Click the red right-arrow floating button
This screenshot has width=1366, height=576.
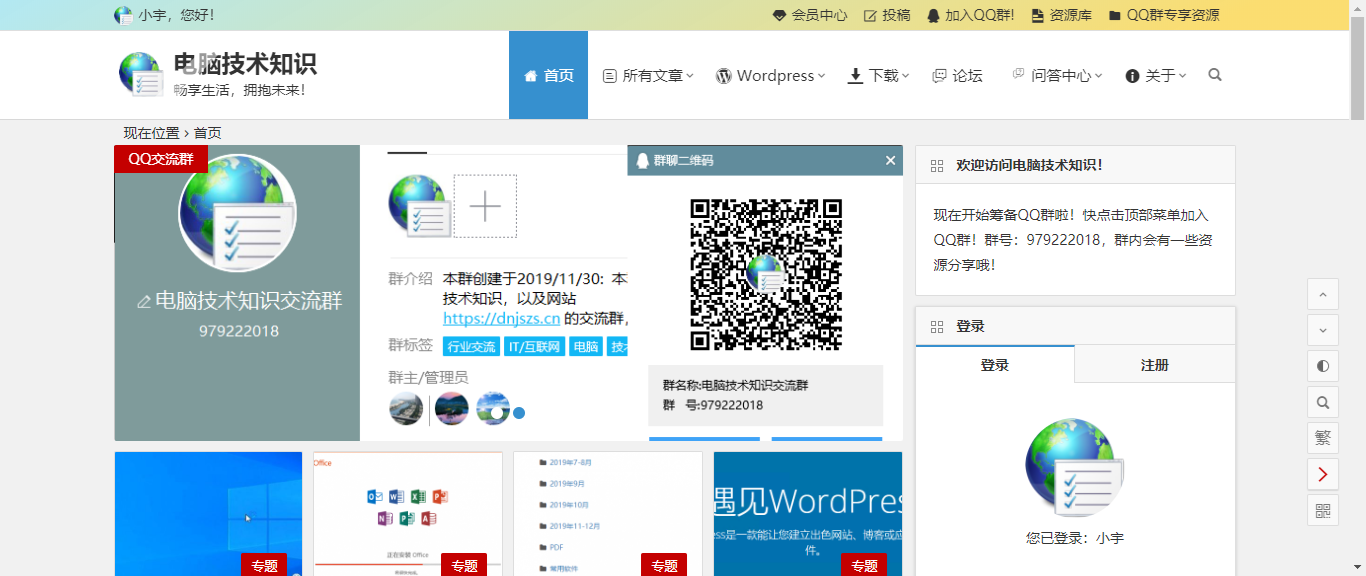(x=1323, y=474)
